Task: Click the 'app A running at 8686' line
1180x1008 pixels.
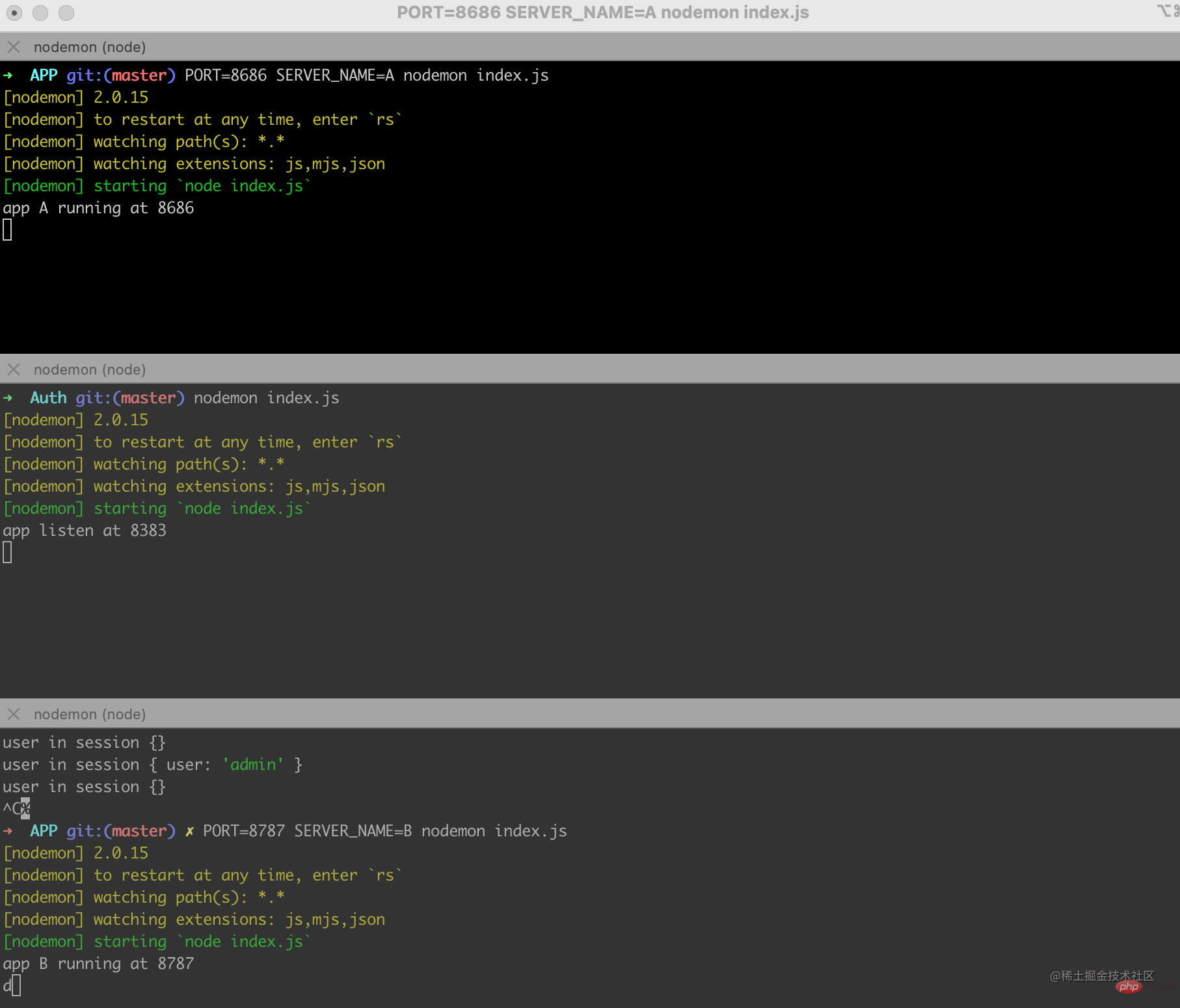Action: click(x=98, y=208)
